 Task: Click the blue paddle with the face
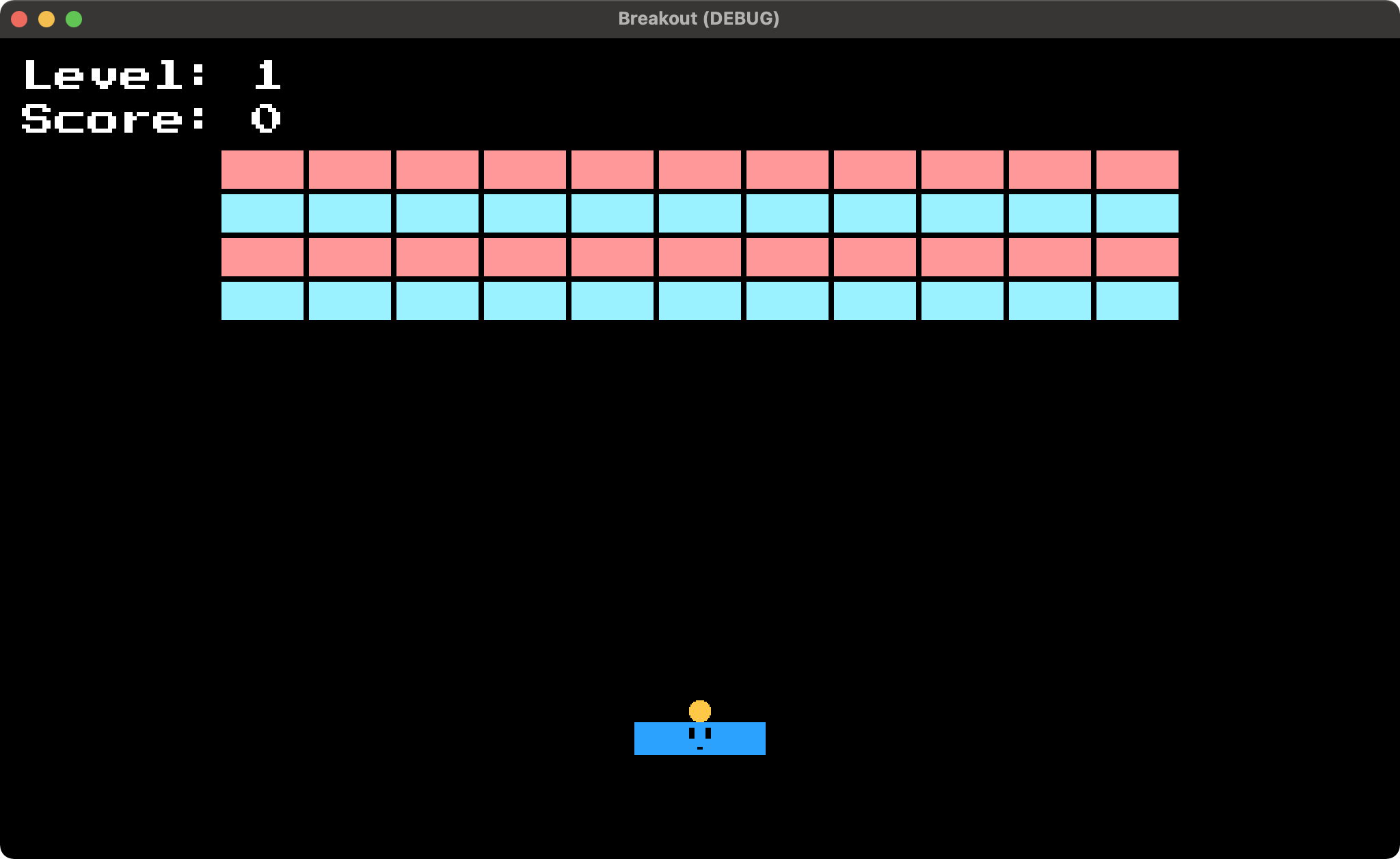click(x=700, y=739)
